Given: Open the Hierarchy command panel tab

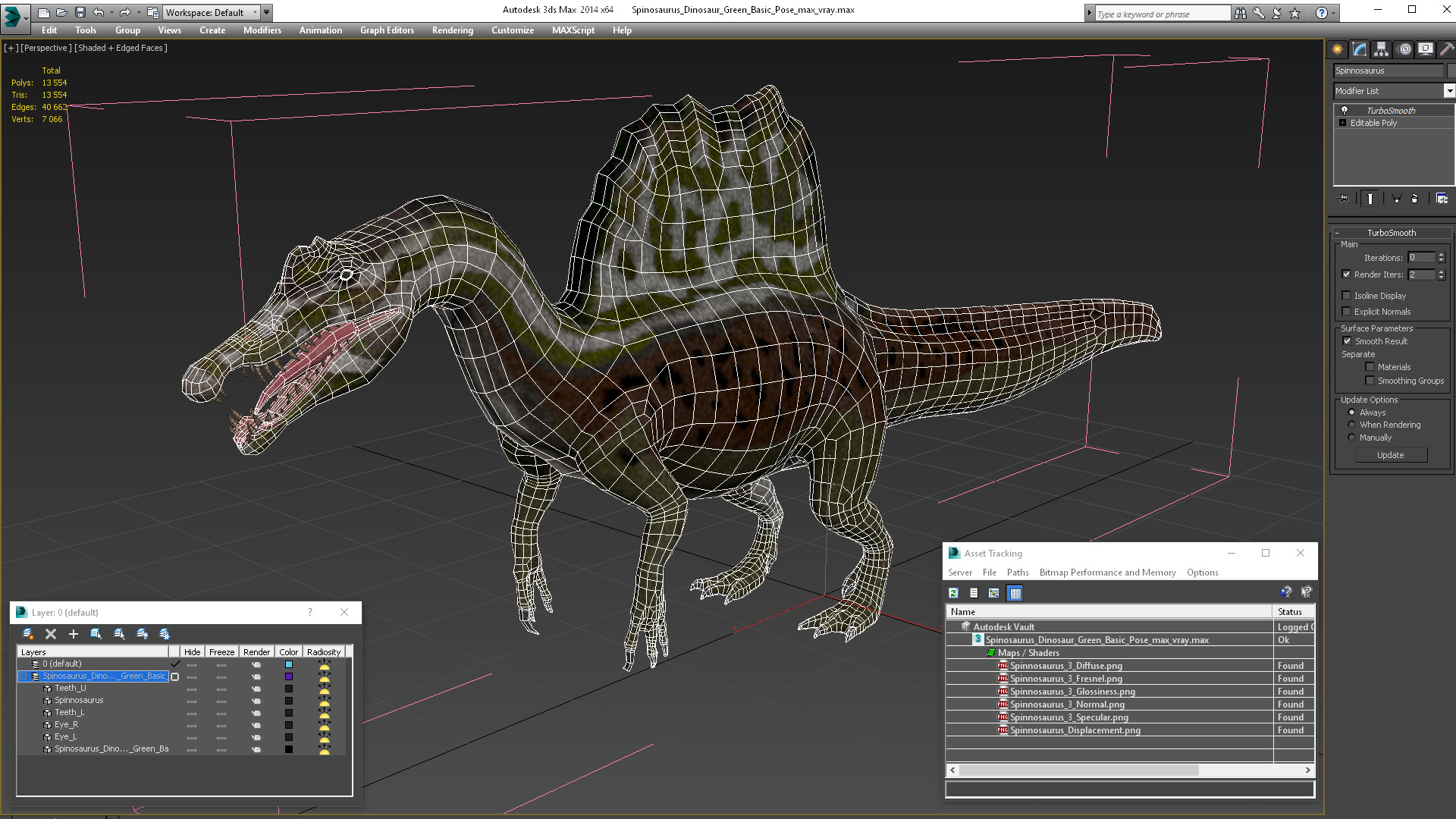Looking at the screenshot, I should coord(1381,49).
